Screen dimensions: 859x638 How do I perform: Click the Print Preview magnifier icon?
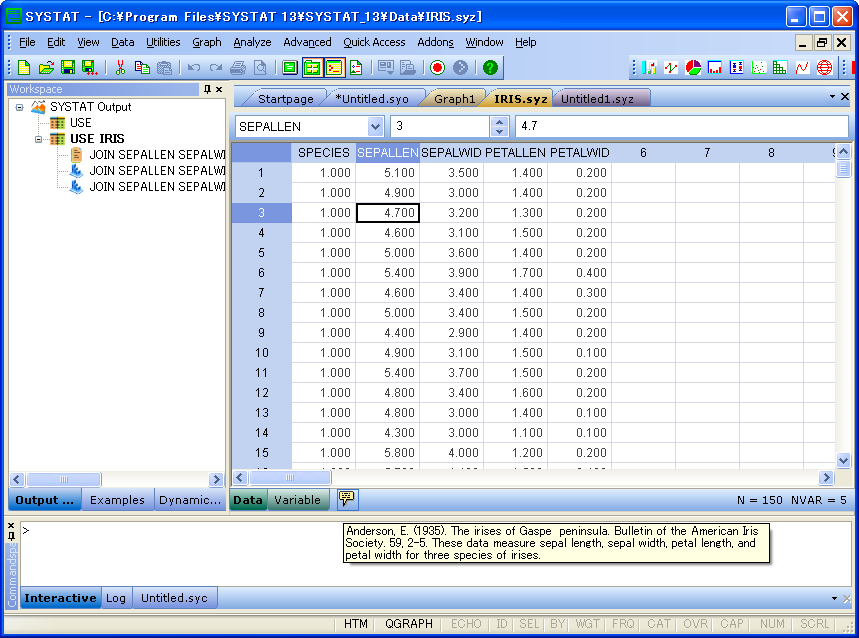pyautogui.click(x=260, y=67)
